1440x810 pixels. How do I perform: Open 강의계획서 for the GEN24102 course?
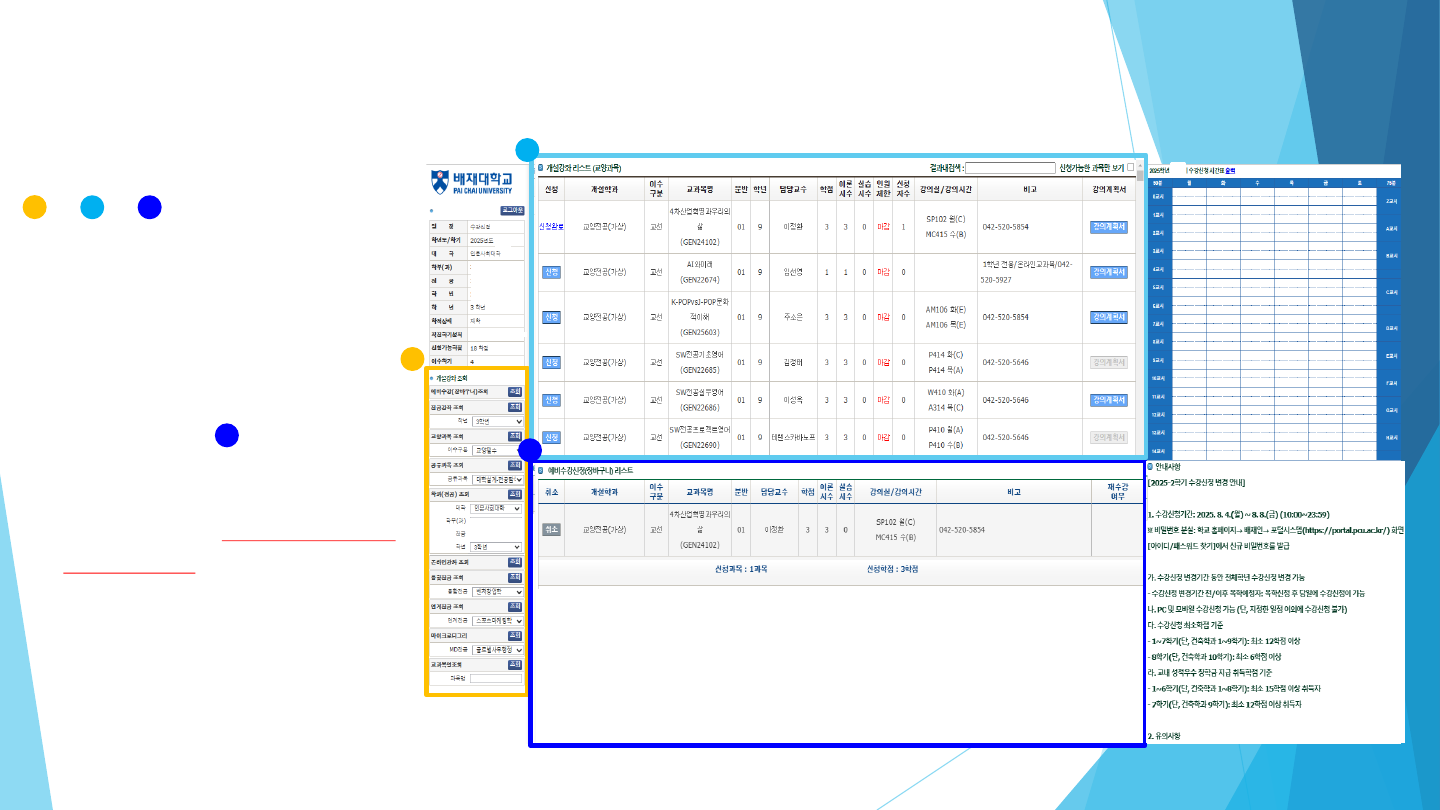point(1108,227)
